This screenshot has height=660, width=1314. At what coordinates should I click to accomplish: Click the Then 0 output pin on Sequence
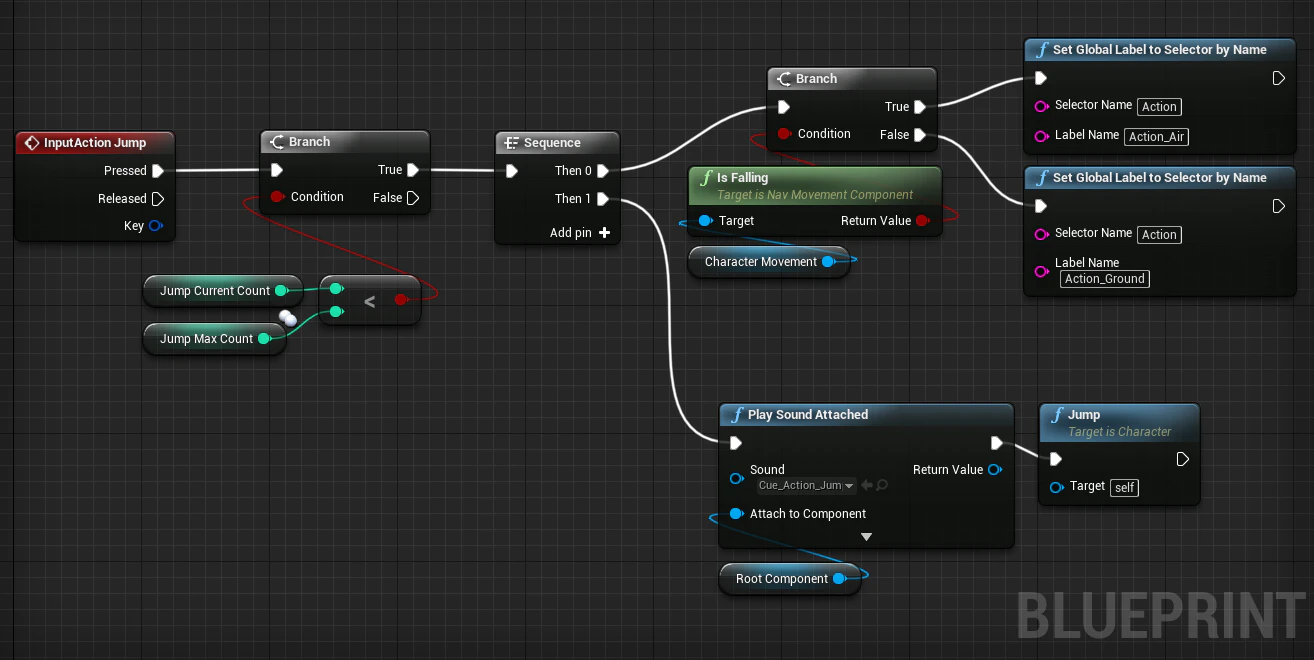[603, 171]
